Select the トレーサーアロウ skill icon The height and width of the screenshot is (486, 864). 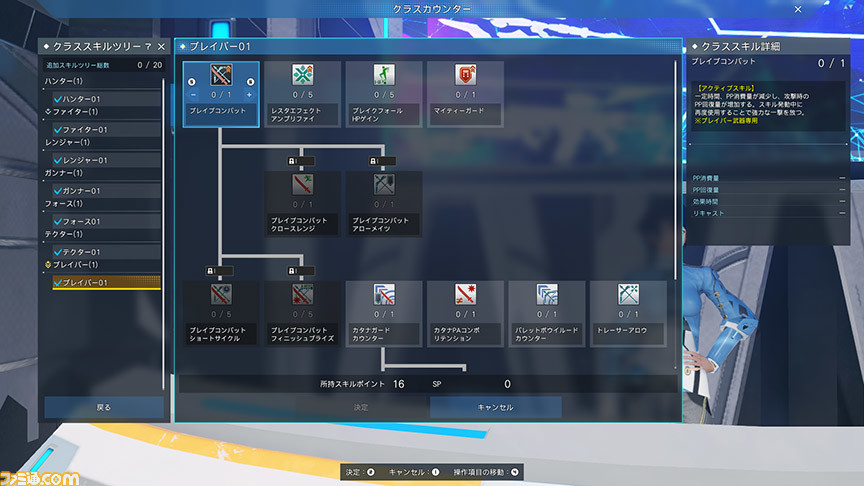629,294
